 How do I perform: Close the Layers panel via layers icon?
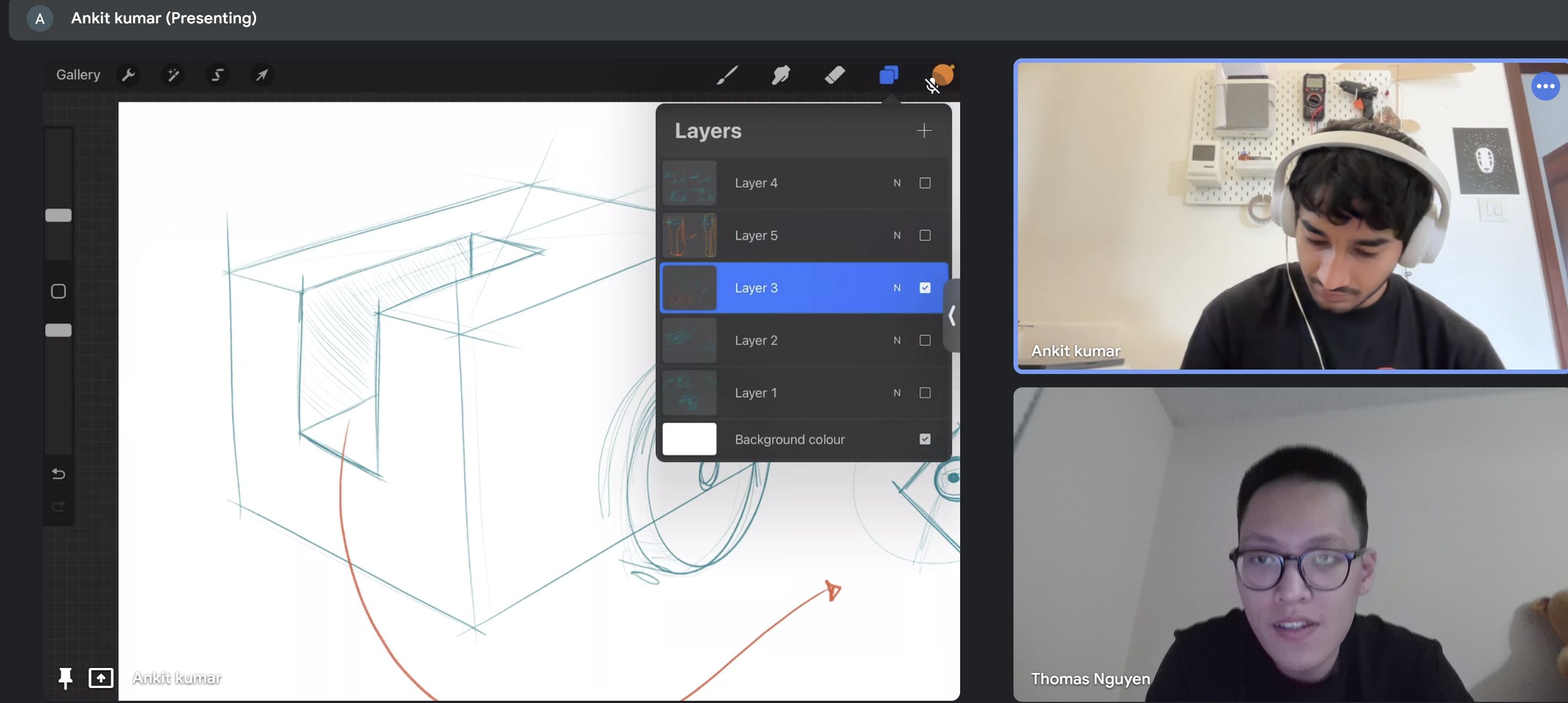click(888, 75)
